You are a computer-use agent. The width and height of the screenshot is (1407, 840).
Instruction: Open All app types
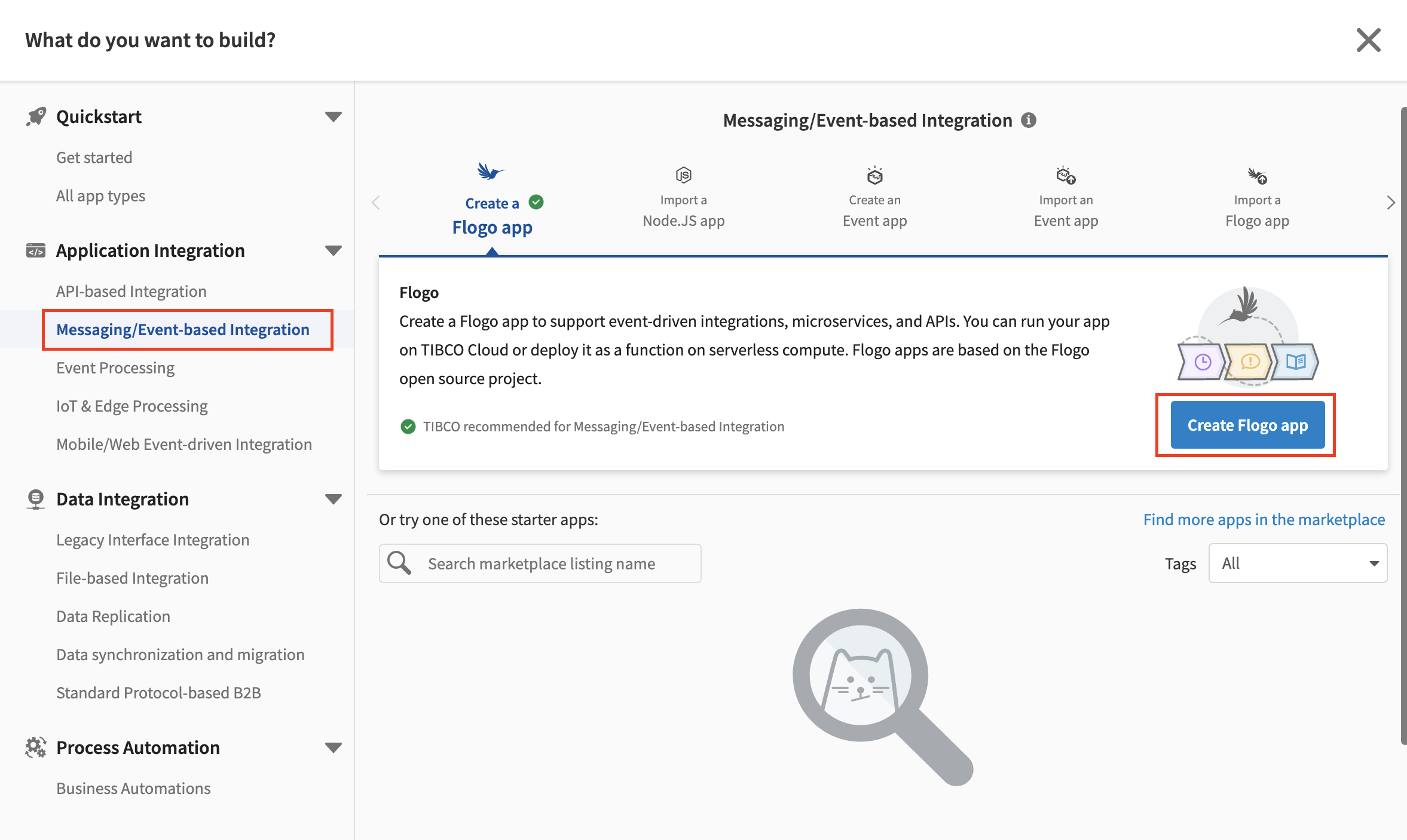point(100,196)
